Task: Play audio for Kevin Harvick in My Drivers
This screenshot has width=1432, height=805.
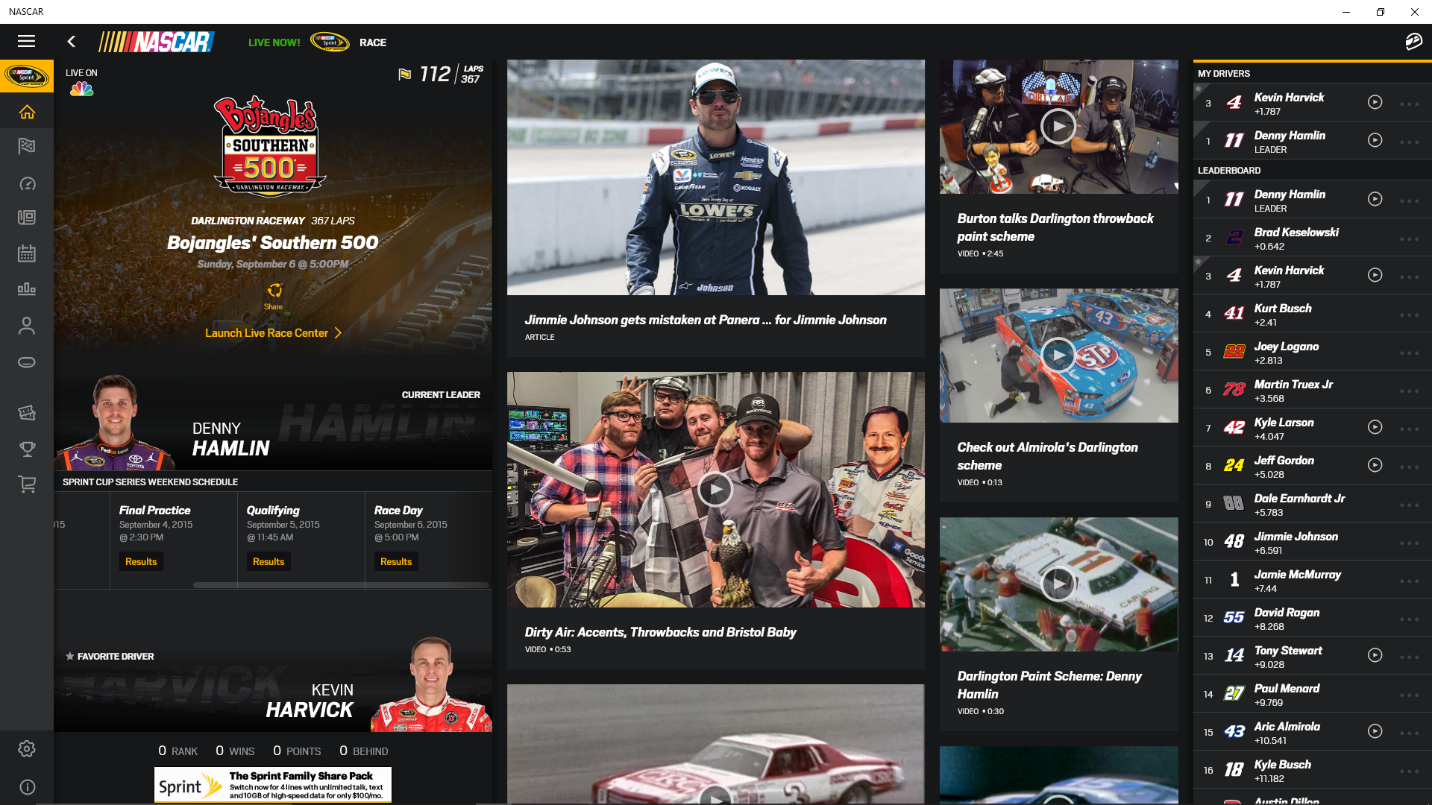Action: click(1375, 102)
